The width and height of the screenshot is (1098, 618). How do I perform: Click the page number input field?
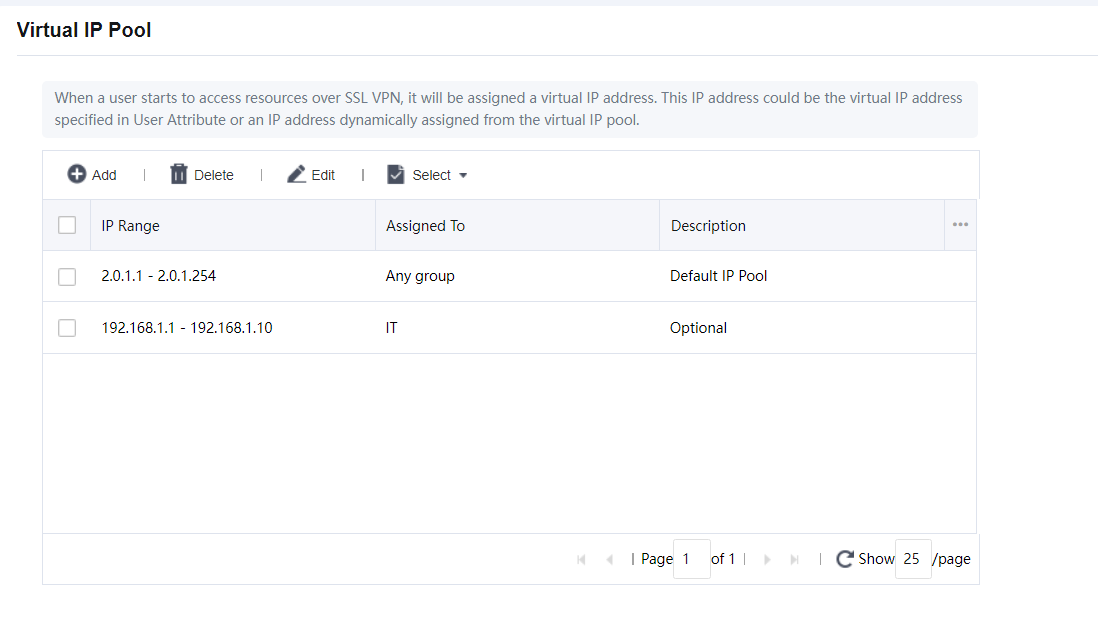coord(692,559)
